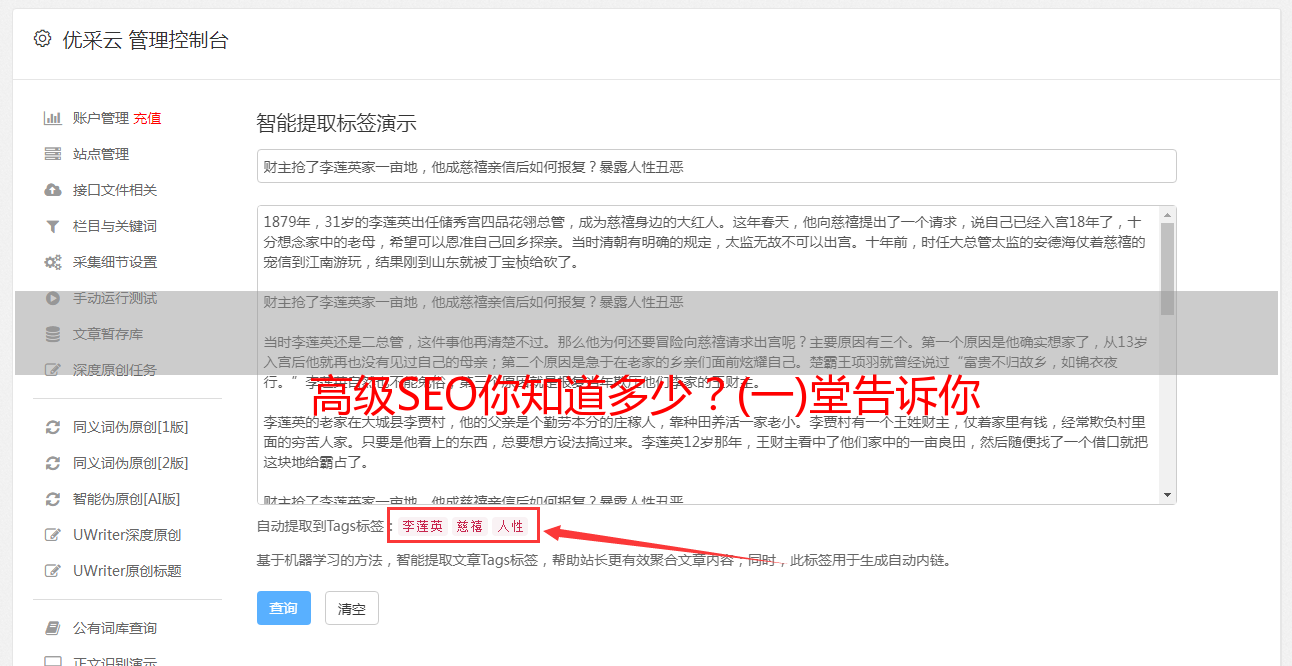Screen dimensions: 1292x666
Task: Select 智能伪原创[AI版]
Action: point(127,499)
